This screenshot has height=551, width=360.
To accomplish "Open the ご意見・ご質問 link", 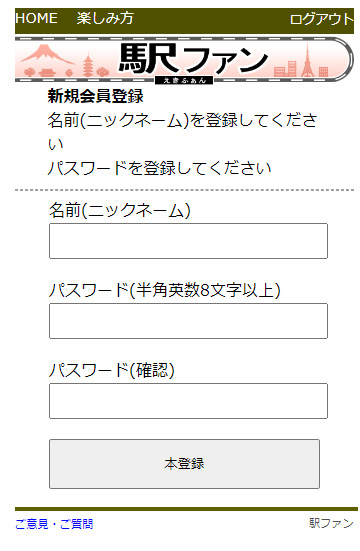I will pos(54,524).
